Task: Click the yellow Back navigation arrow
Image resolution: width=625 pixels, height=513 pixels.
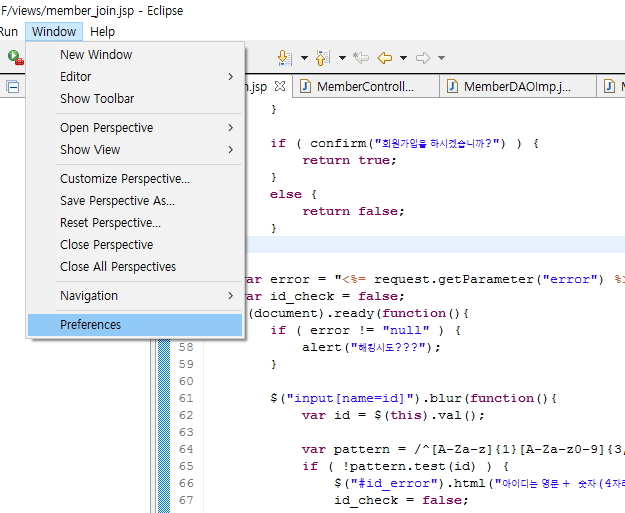Action: click(385, 58)
